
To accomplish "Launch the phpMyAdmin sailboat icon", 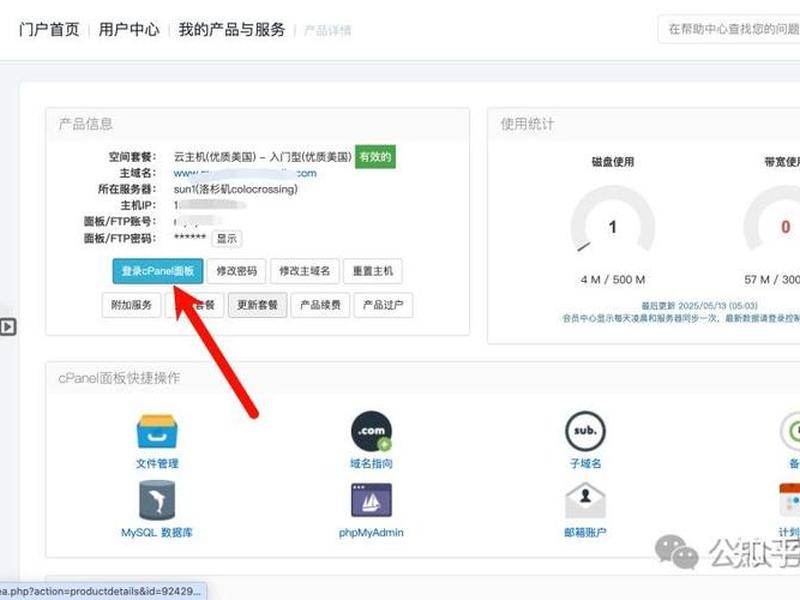I will click(x=371, y=501).
